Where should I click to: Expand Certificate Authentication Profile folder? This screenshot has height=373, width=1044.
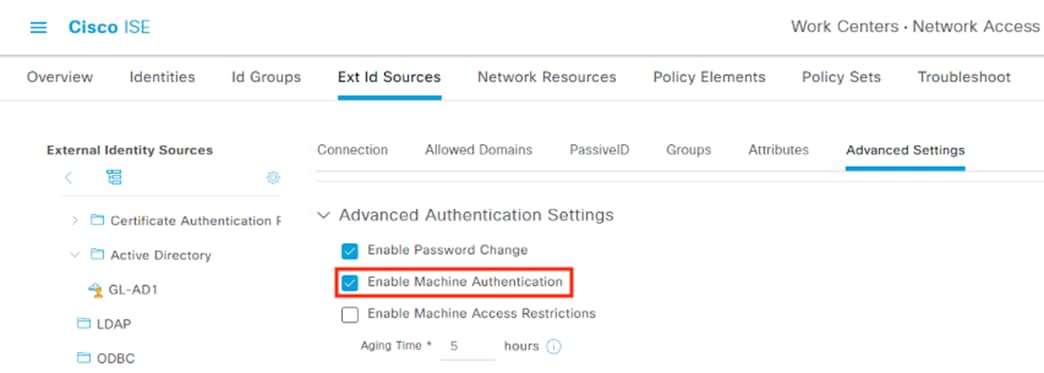(x=75, y=220)
